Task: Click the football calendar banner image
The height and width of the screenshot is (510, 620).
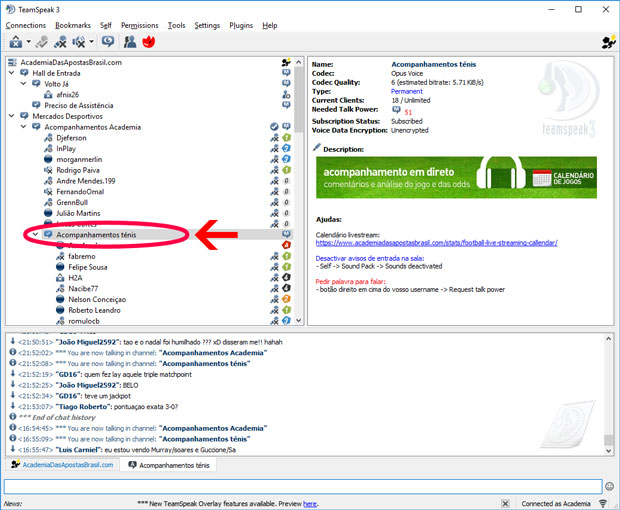Action: (x=456, y=177)
